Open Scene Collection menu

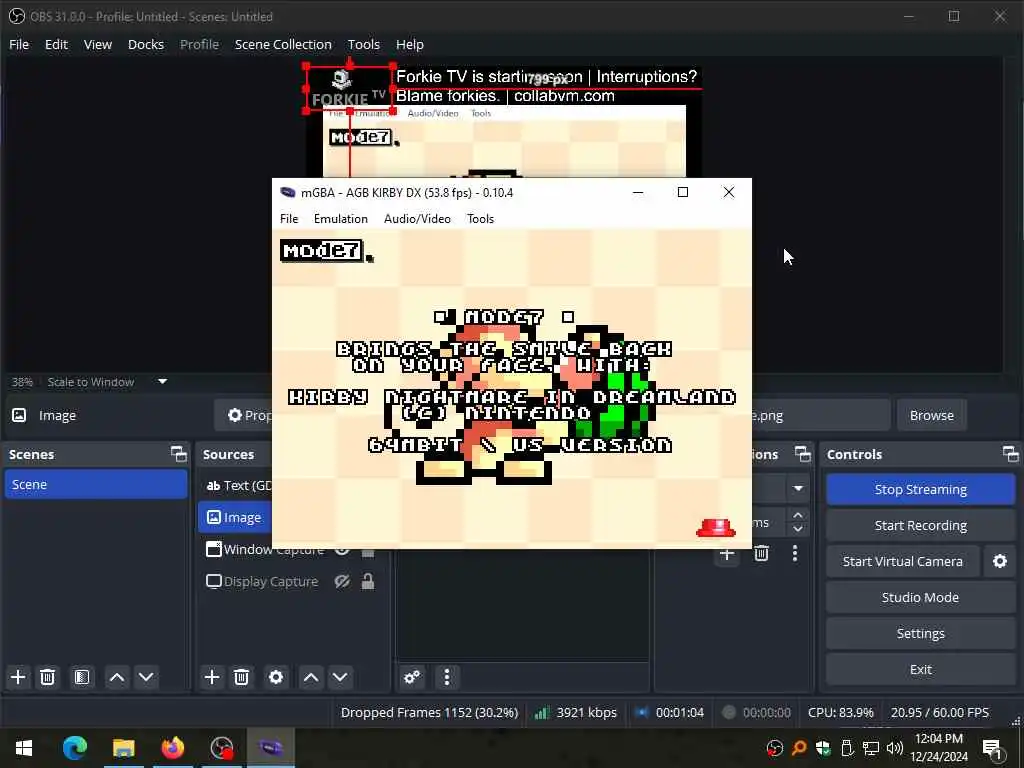pyautogui.click(x=283, y=44)
